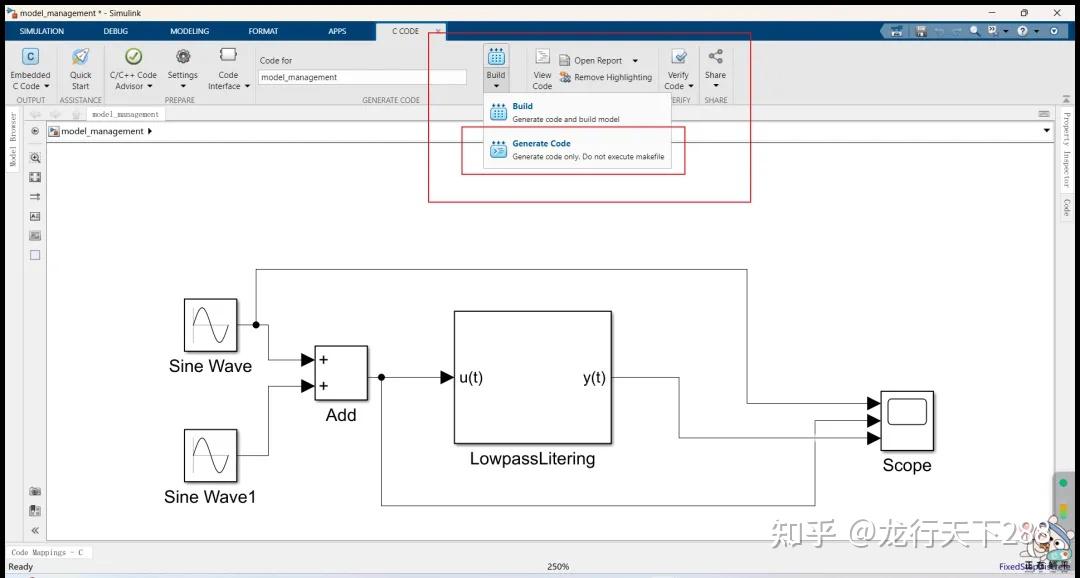Expand the Embedded C Code dropdown arrow

(x=47, y=87)
